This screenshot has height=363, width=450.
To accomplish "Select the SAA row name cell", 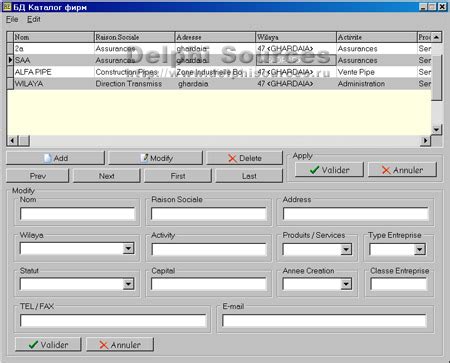I will click(54, 60).
